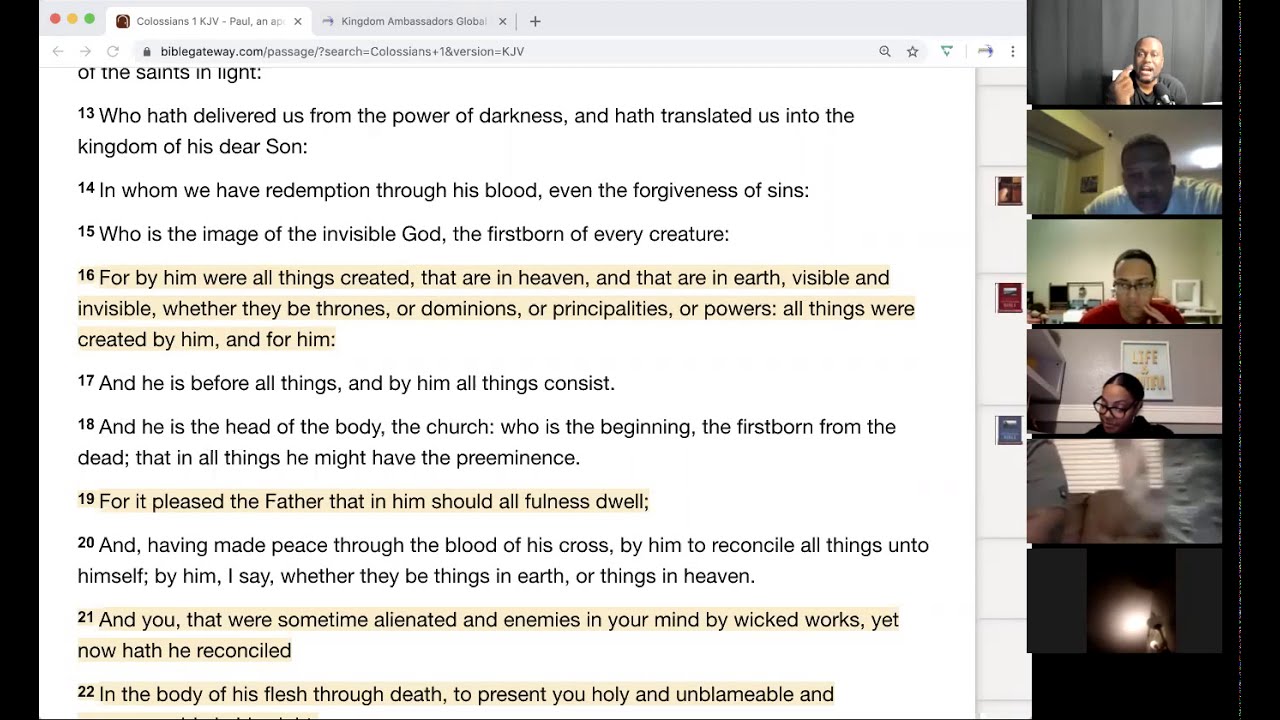
Task: Select the dark lamp video thumbnail
Action: pyautogui.click(x=1124, y=600)
